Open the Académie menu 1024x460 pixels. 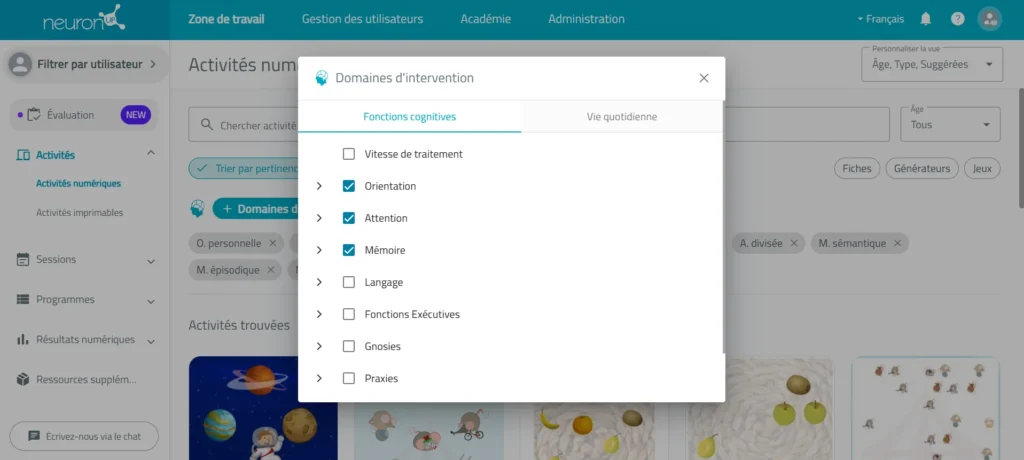pos(486,19)
